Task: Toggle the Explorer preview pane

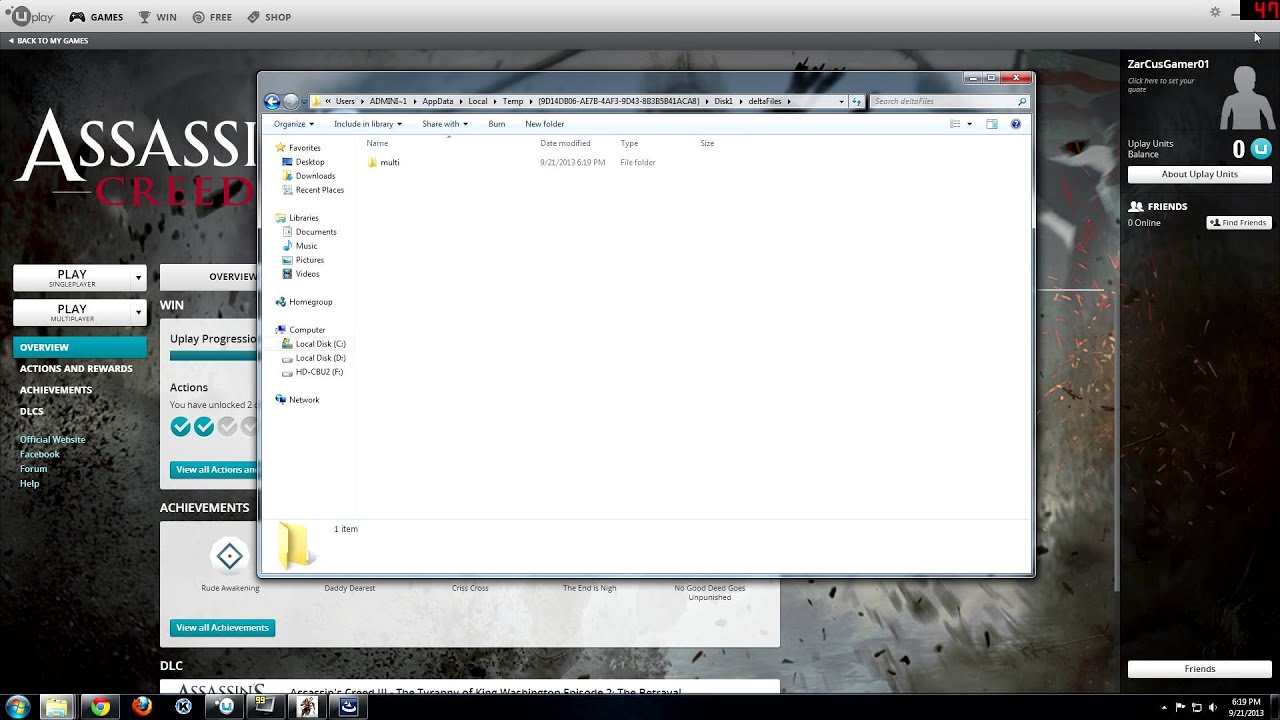Action: 992,124
